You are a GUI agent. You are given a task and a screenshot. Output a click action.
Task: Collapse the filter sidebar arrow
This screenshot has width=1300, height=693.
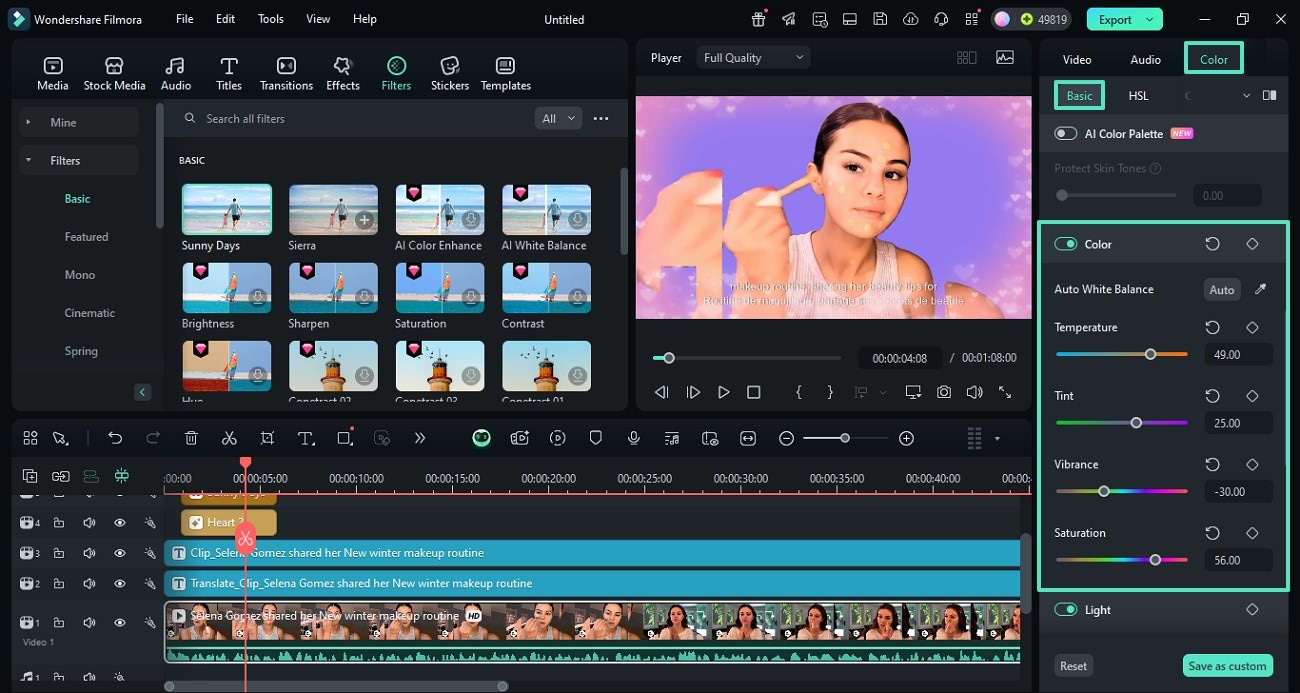[143, 392]
